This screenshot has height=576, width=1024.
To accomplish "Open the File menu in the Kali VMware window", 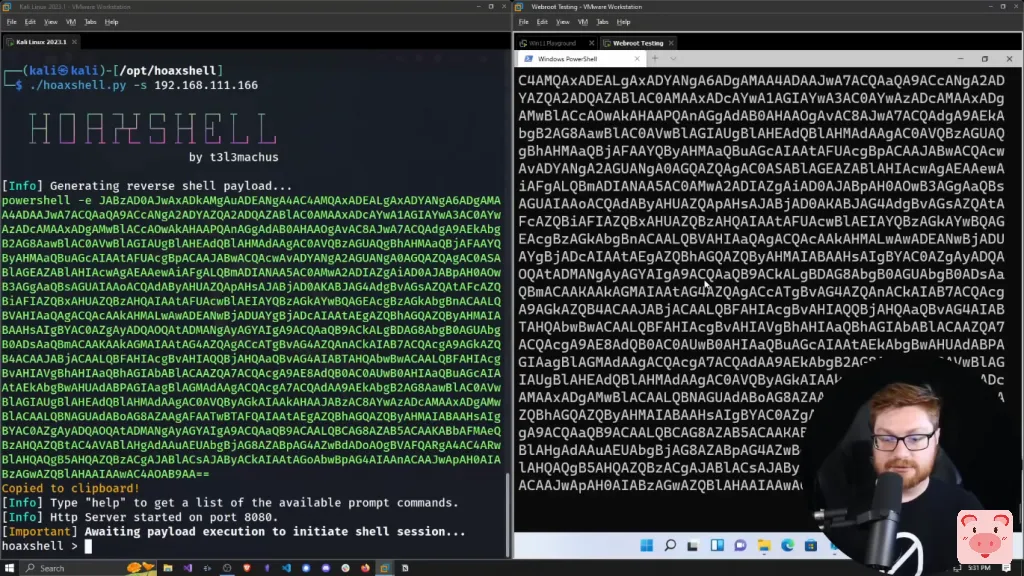I will tap(12, 22).
